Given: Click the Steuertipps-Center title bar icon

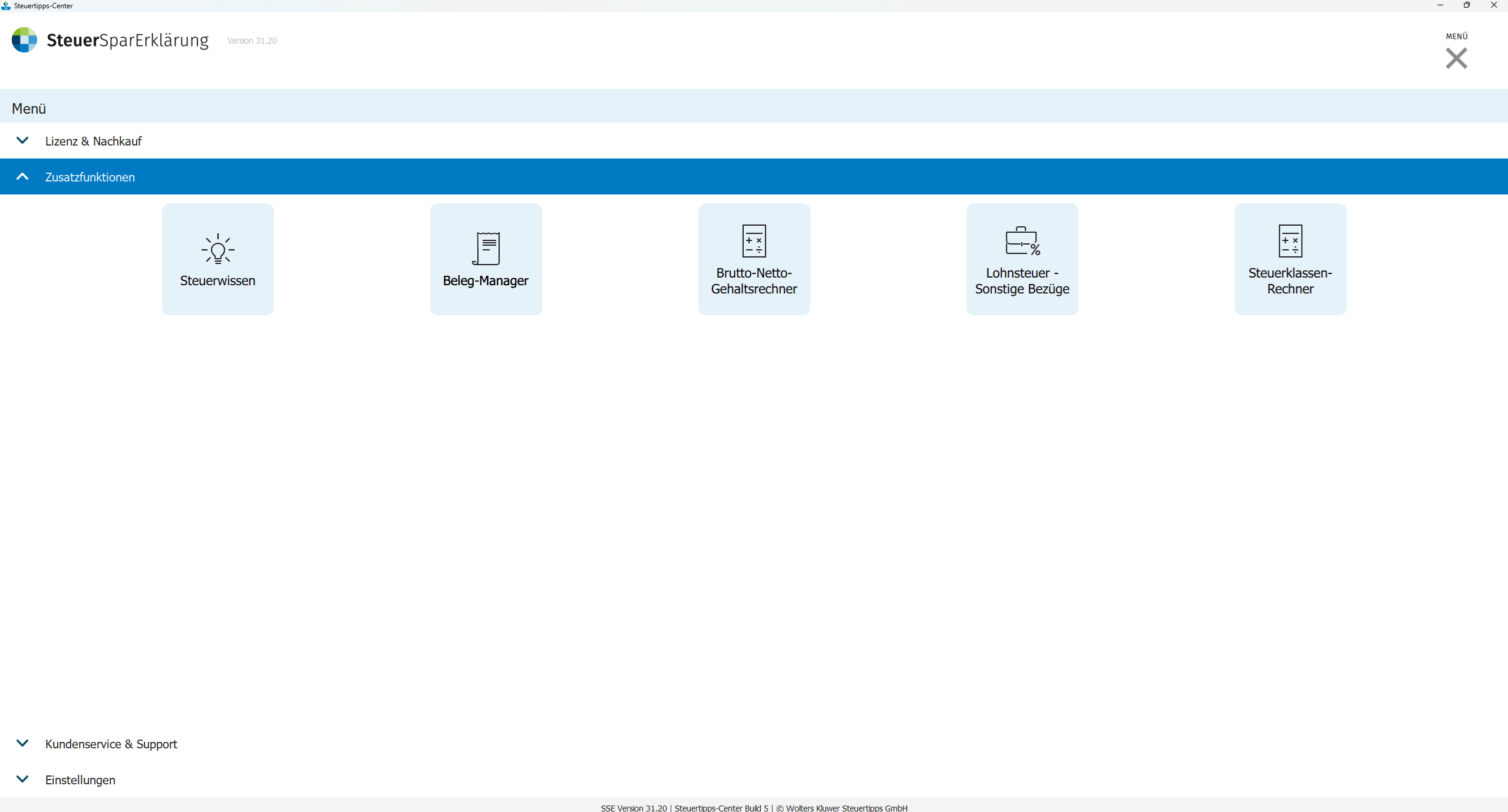Looking at the screenshot, I should [6, 5].
